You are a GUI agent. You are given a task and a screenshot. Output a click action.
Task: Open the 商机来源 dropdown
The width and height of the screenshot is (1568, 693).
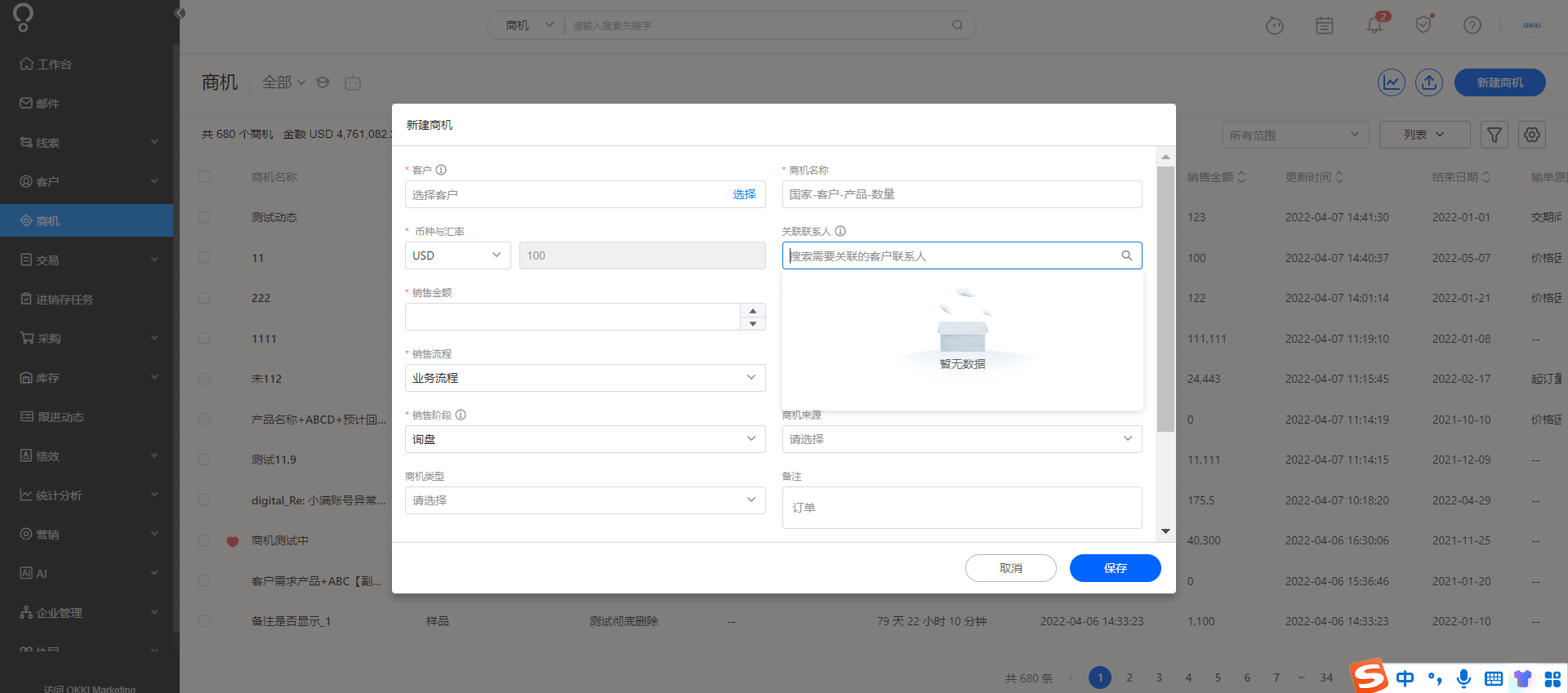[962, 439]
